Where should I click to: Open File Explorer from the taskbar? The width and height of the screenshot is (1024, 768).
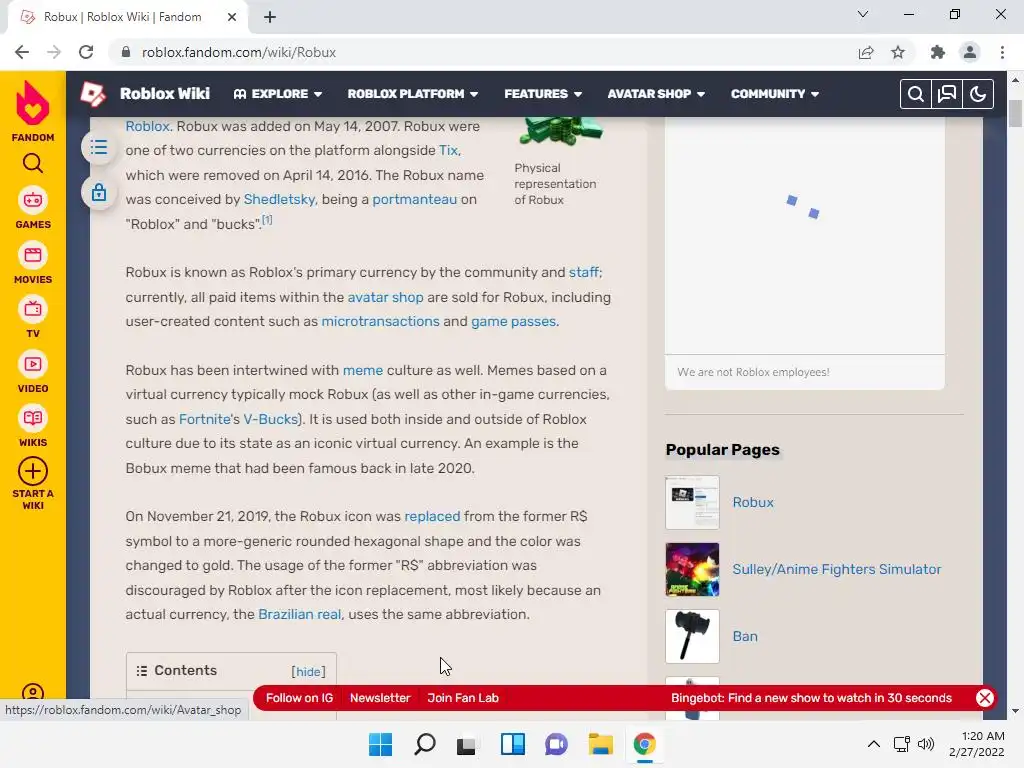pyautogui.click(x=600, y=744)
